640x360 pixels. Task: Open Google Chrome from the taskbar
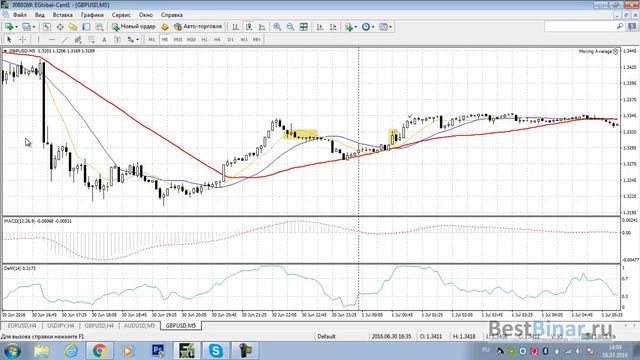(x=99, y=351)
